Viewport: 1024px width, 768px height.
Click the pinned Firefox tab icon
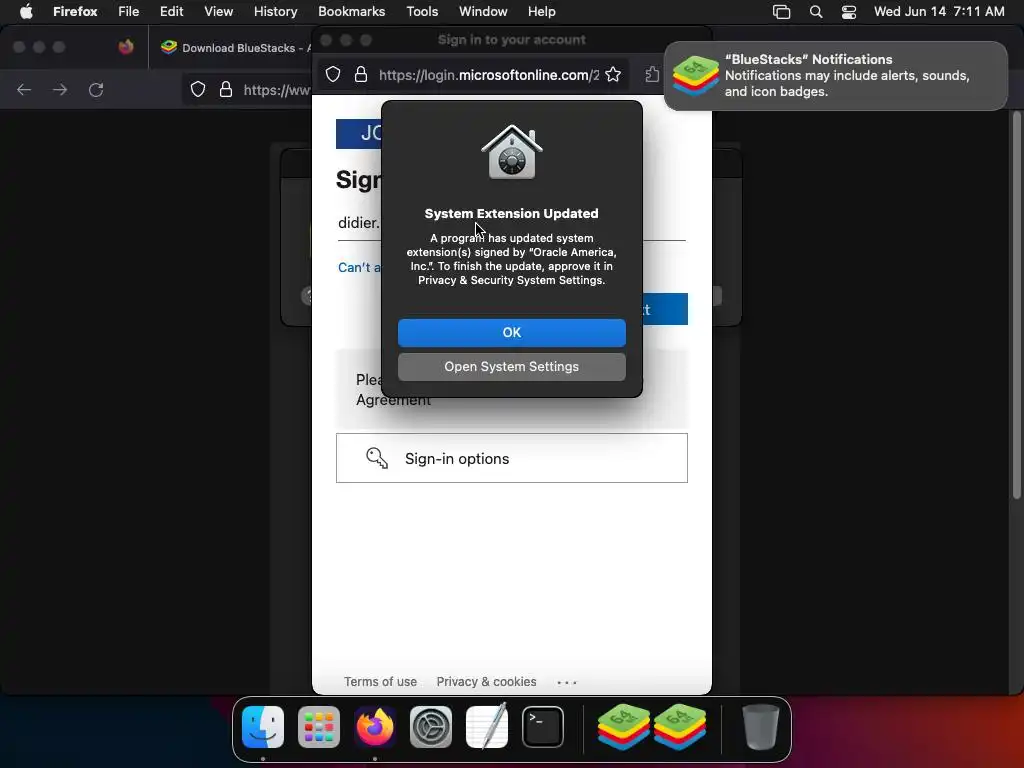pos(126,47)
